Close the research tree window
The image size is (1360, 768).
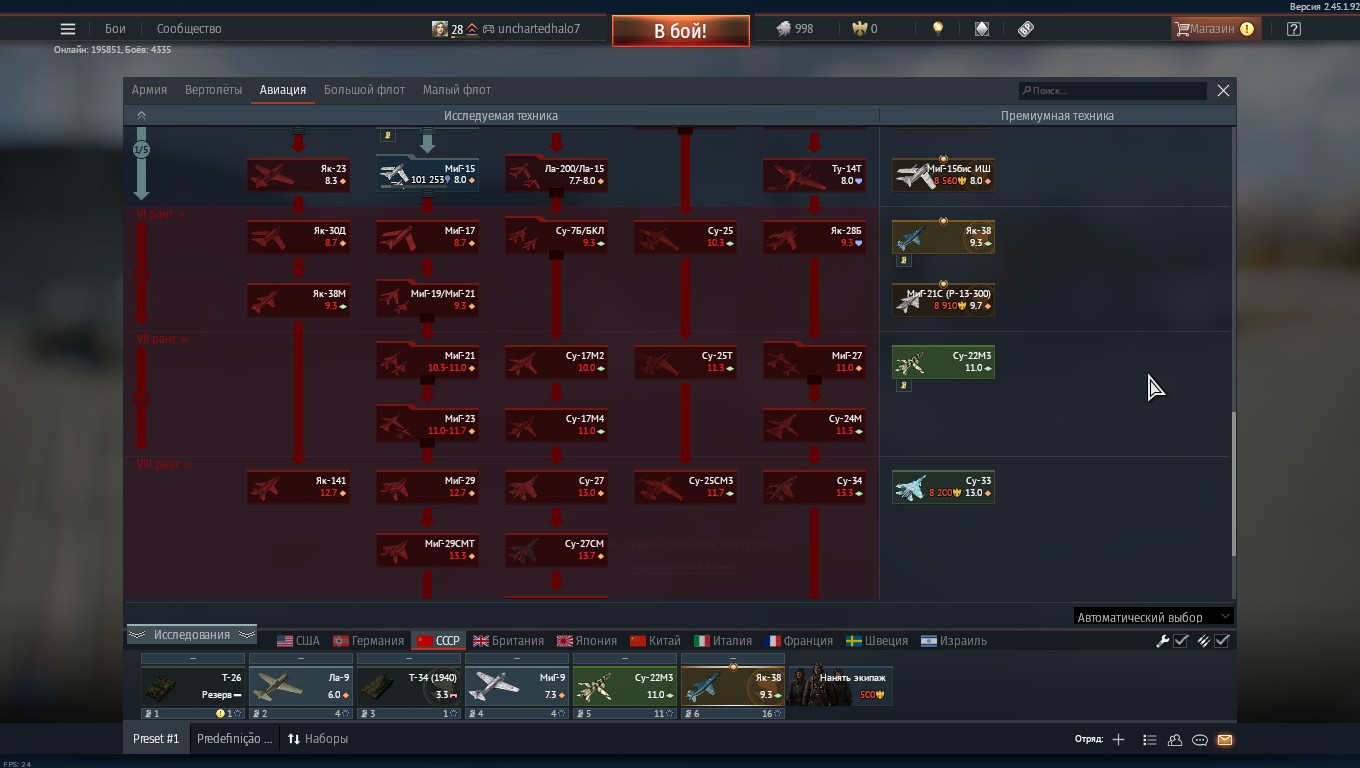tap(1223, 90)
